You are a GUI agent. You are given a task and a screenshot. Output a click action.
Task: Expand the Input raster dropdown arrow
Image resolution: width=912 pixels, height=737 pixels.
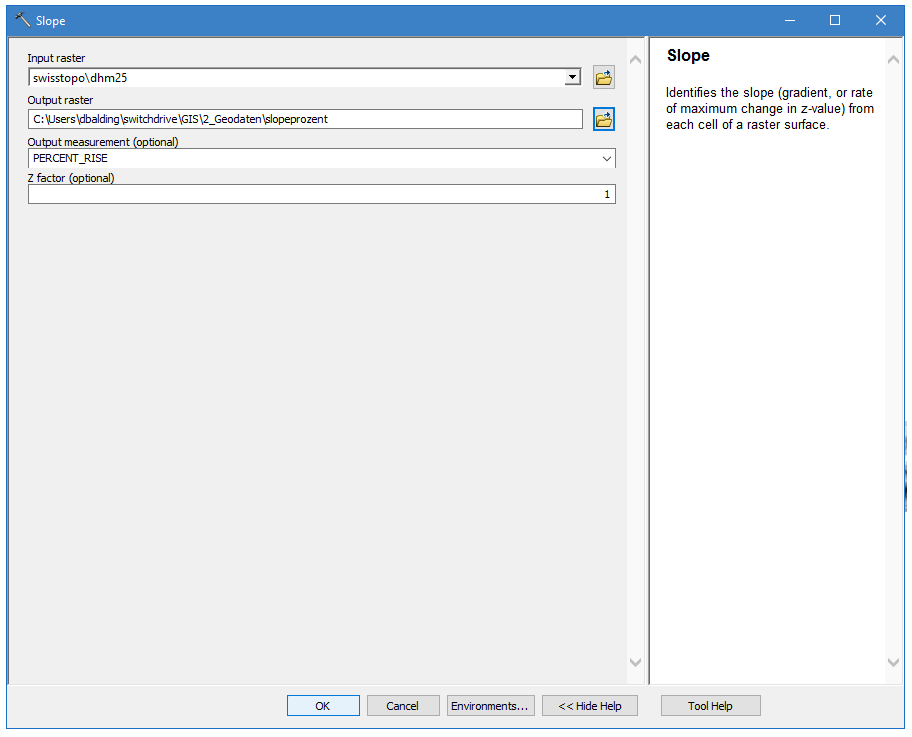click(x=572, y=78)
